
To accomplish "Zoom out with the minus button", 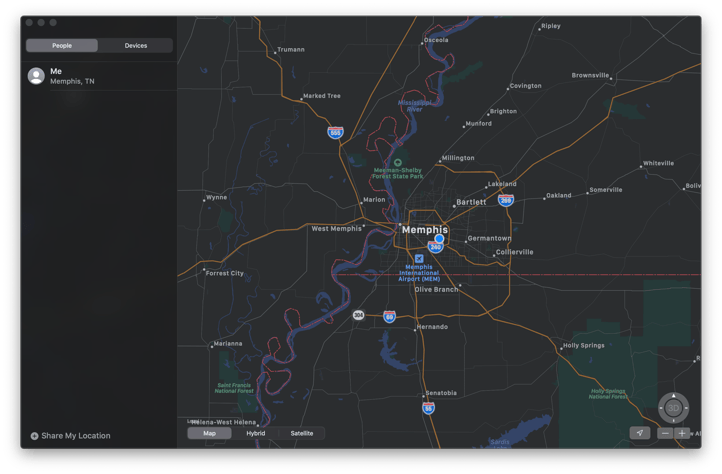I will (x=665, y=433).
